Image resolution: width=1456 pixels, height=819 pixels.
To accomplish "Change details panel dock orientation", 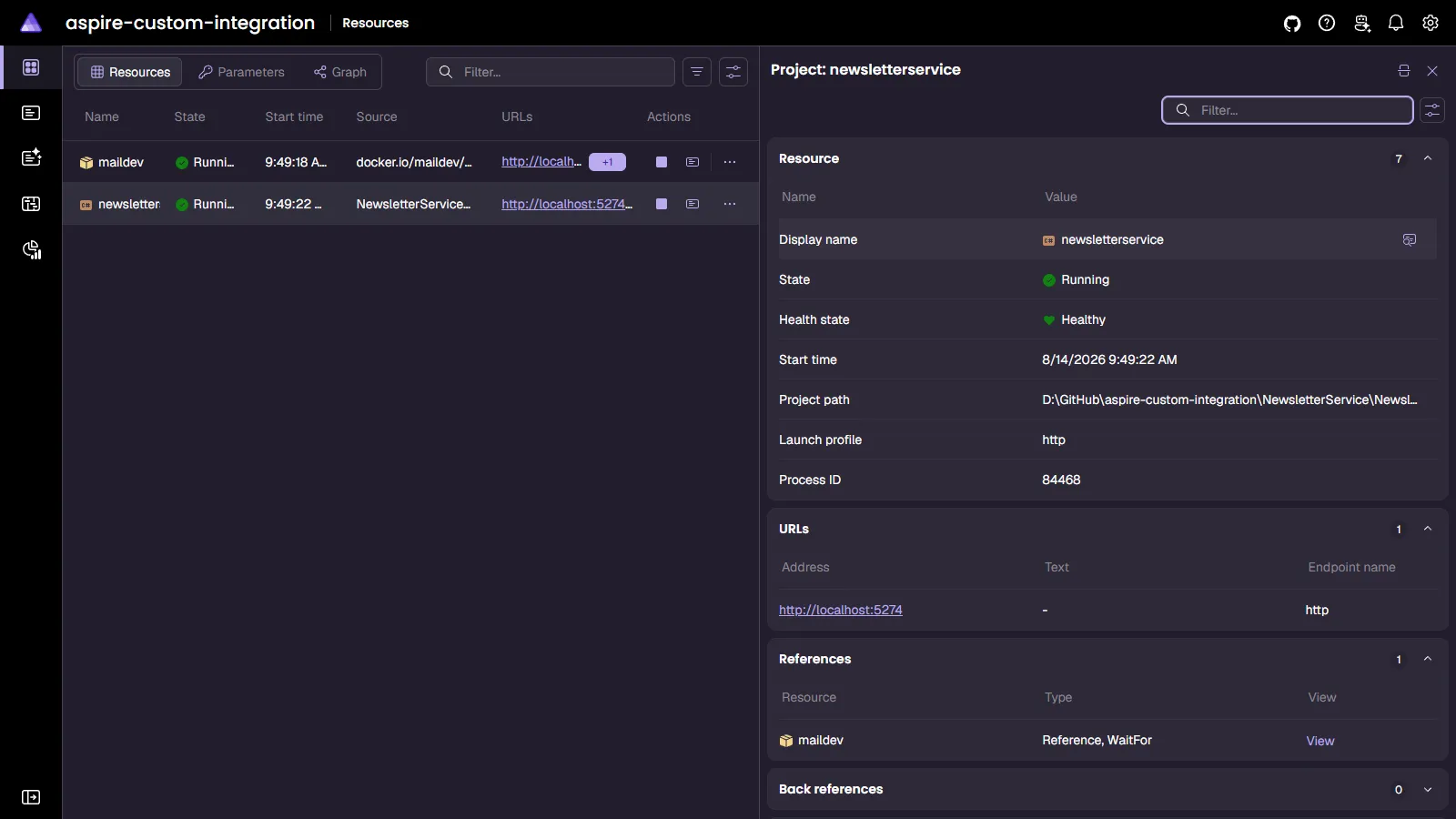I will click(x=1404, y=71).
